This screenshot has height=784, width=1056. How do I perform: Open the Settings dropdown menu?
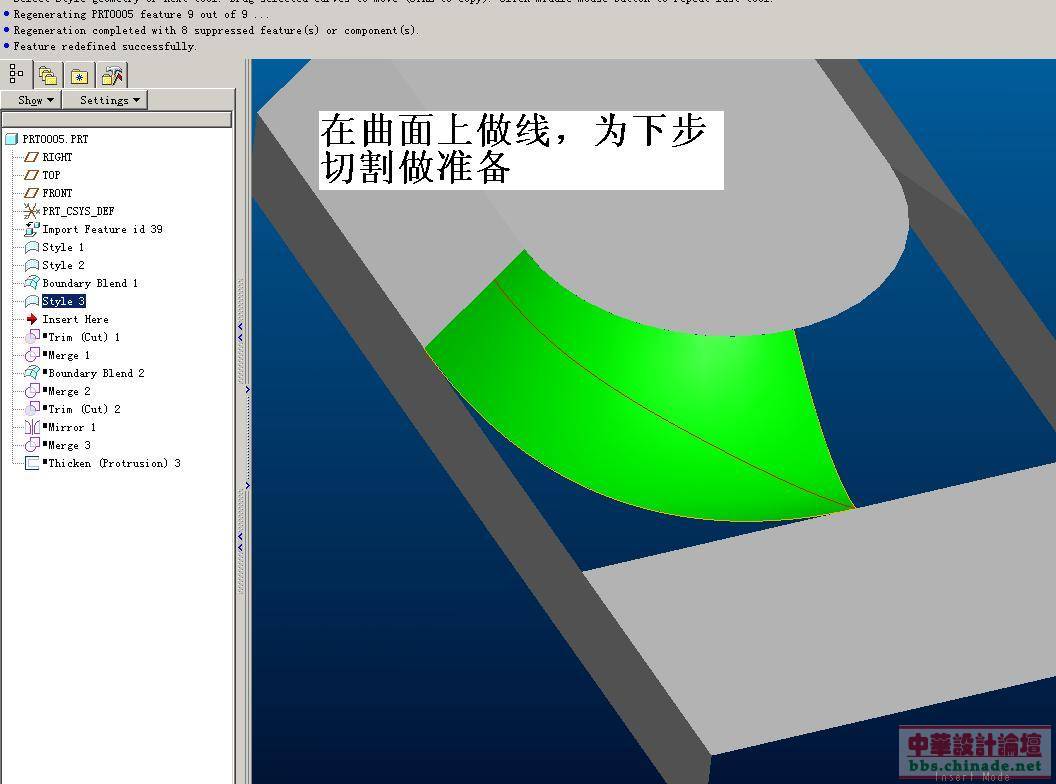coord(105,100)
